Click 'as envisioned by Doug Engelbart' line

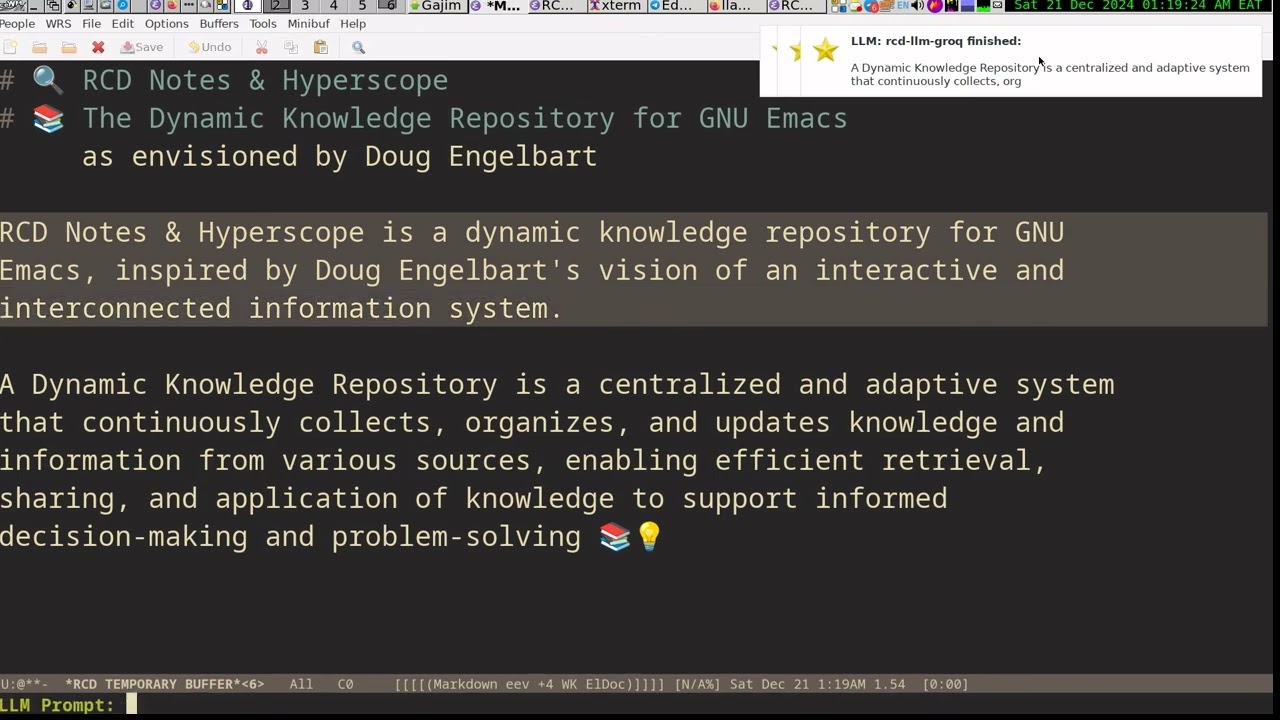339,156
